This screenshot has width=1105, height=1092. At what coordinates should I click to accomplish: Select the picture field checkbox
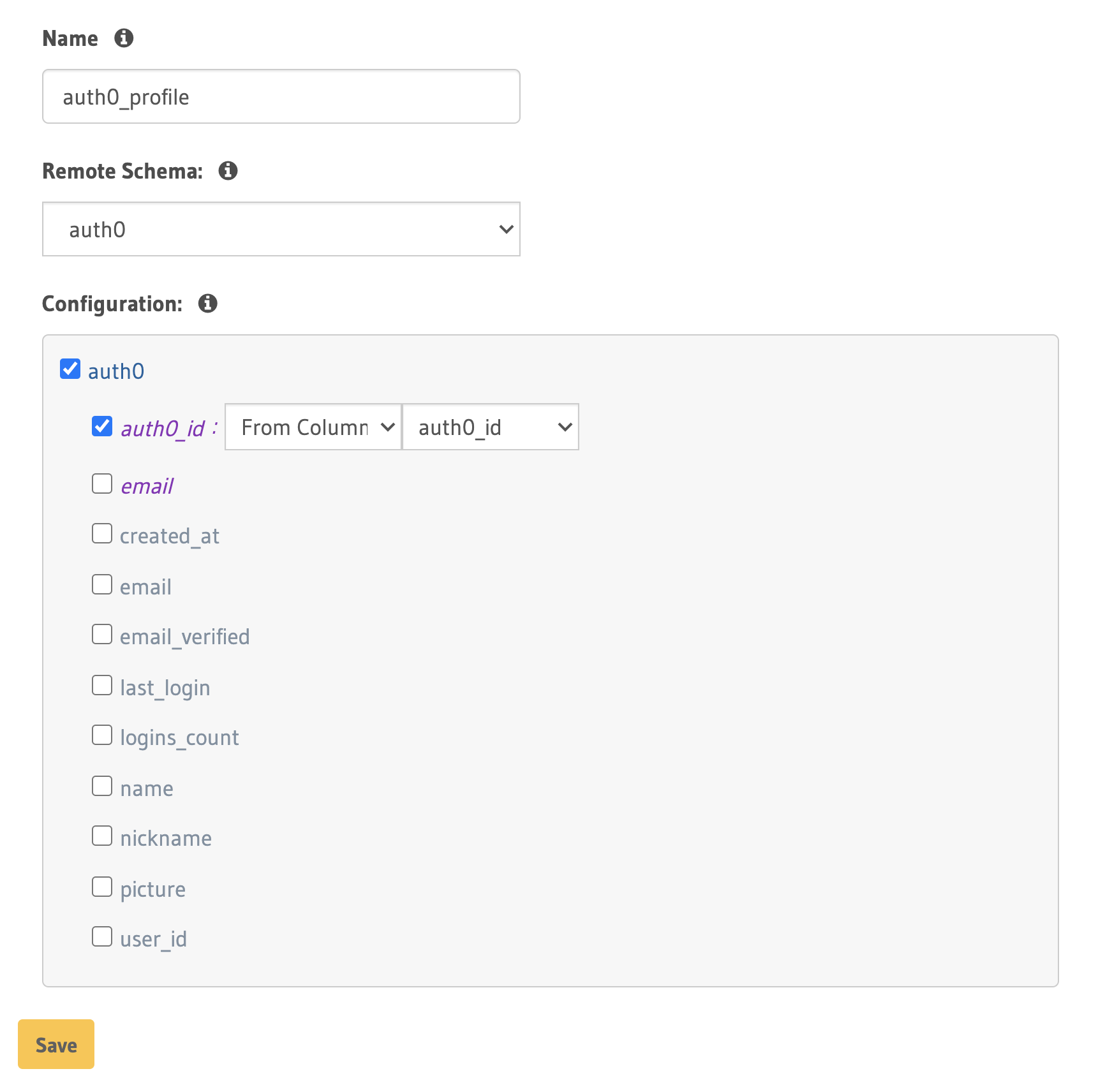102,887
